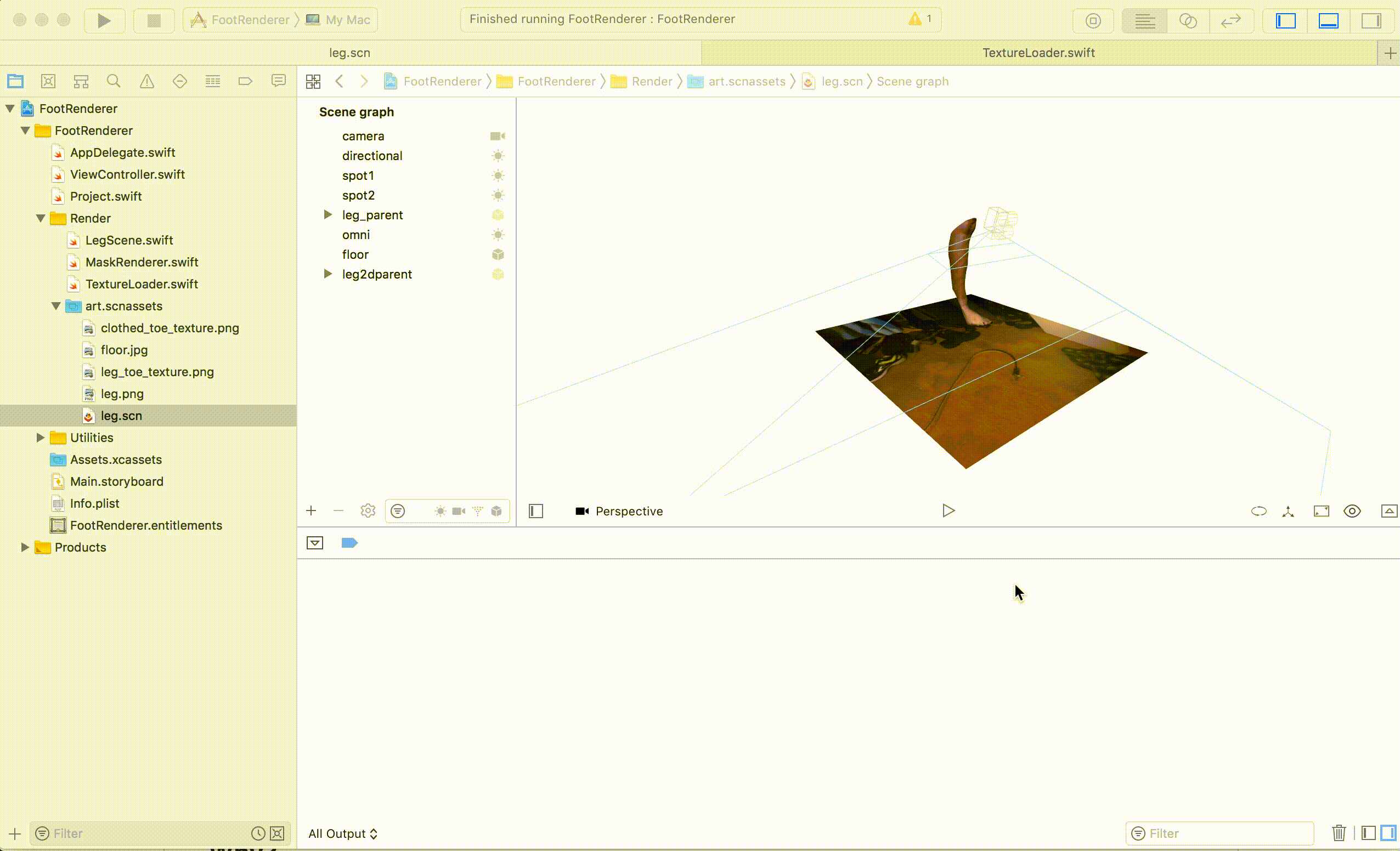Click the scene editor display options eye icon
The image size is (1400, 851).
tap(1352, 510)
